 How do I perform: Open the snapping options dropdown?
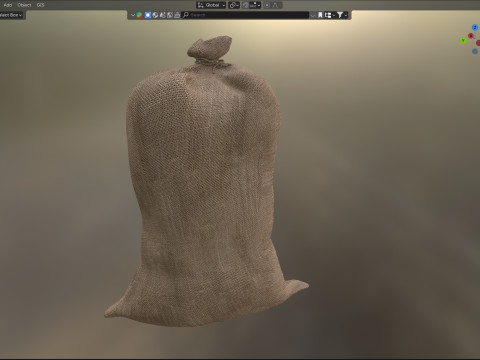pos(255,5)
